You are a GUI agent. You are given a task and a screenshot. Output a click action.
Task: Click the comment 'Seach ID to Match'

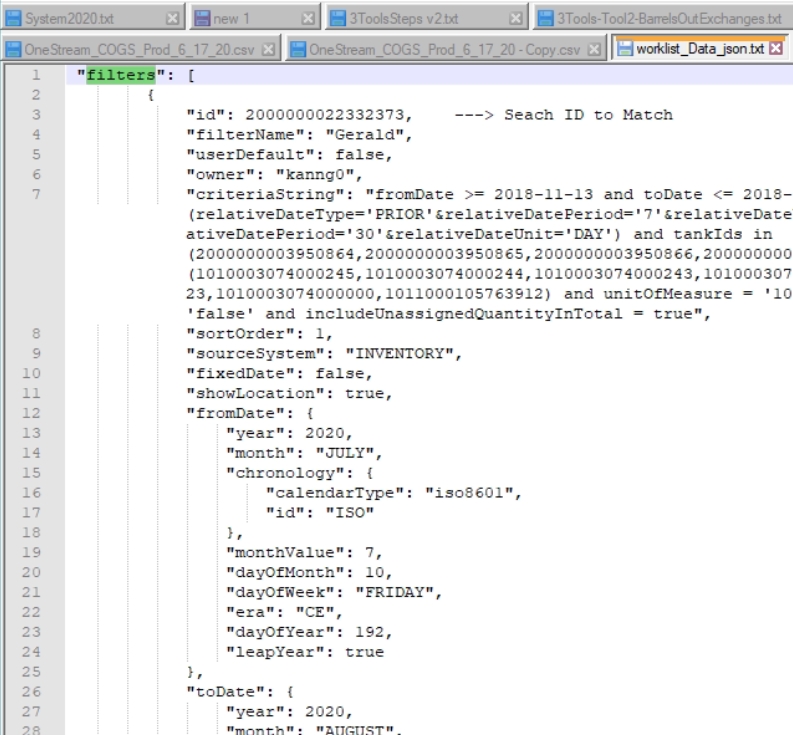click(x=588, y=115)
